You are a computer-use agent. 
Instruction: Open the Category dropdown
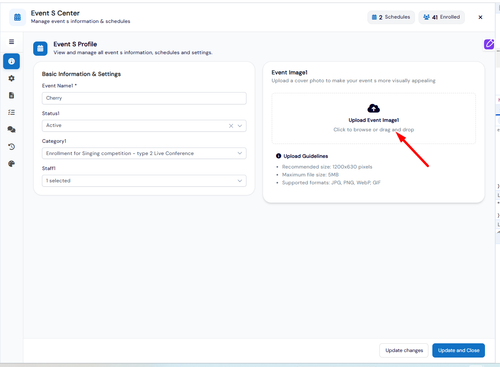pyautogui.click(x=144, y=153)
